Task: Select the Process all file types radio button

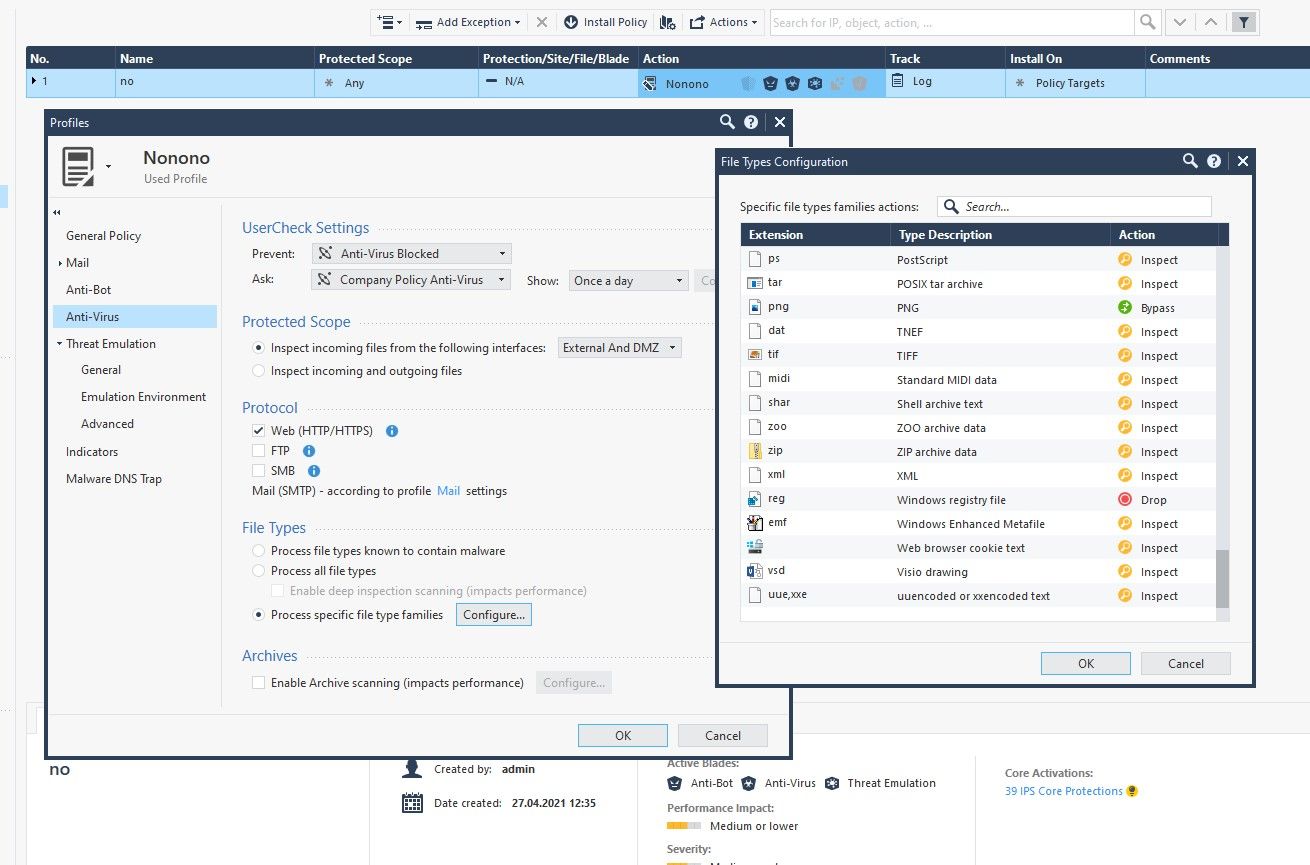Action: tap(257, 570)
